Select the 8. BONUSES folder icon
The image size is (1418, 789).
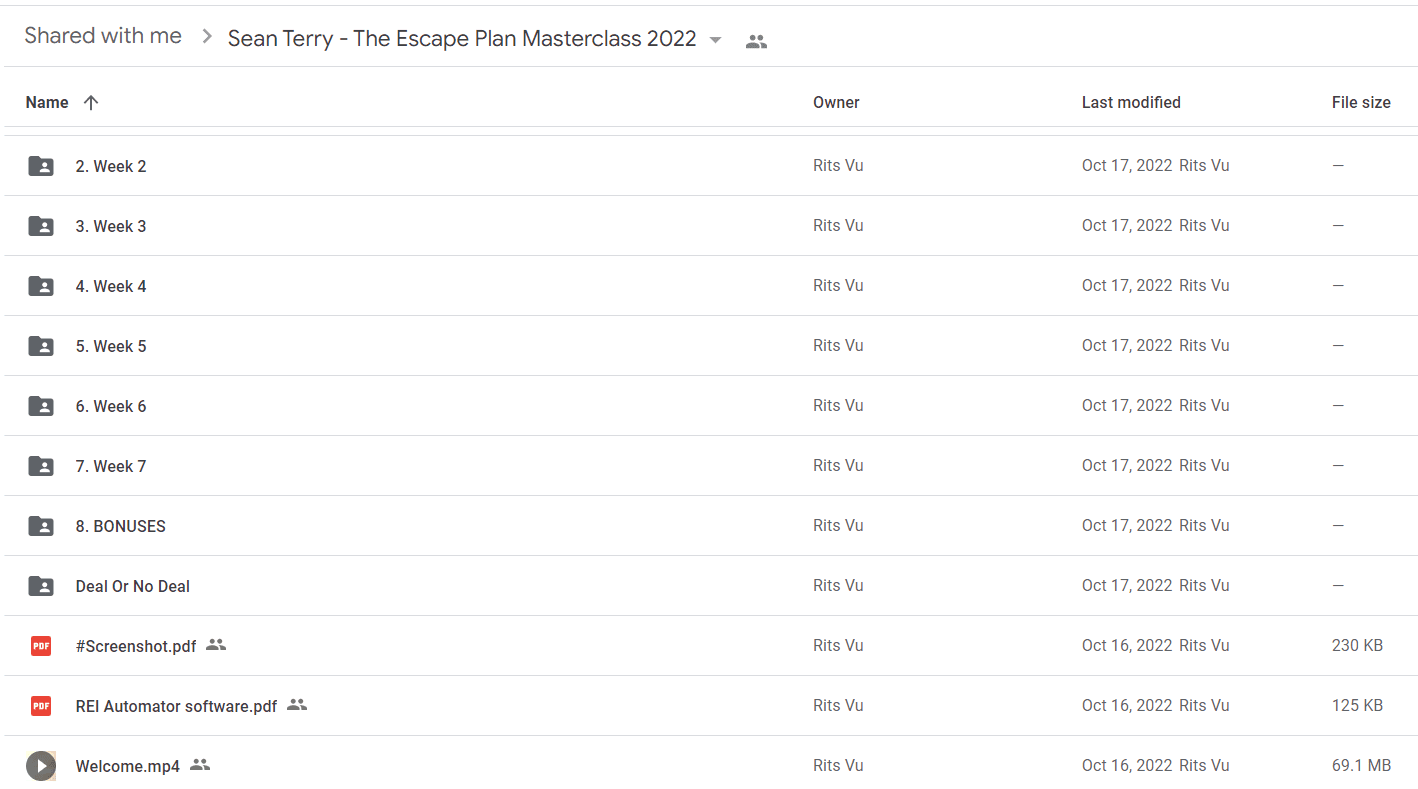coord(41,526)
